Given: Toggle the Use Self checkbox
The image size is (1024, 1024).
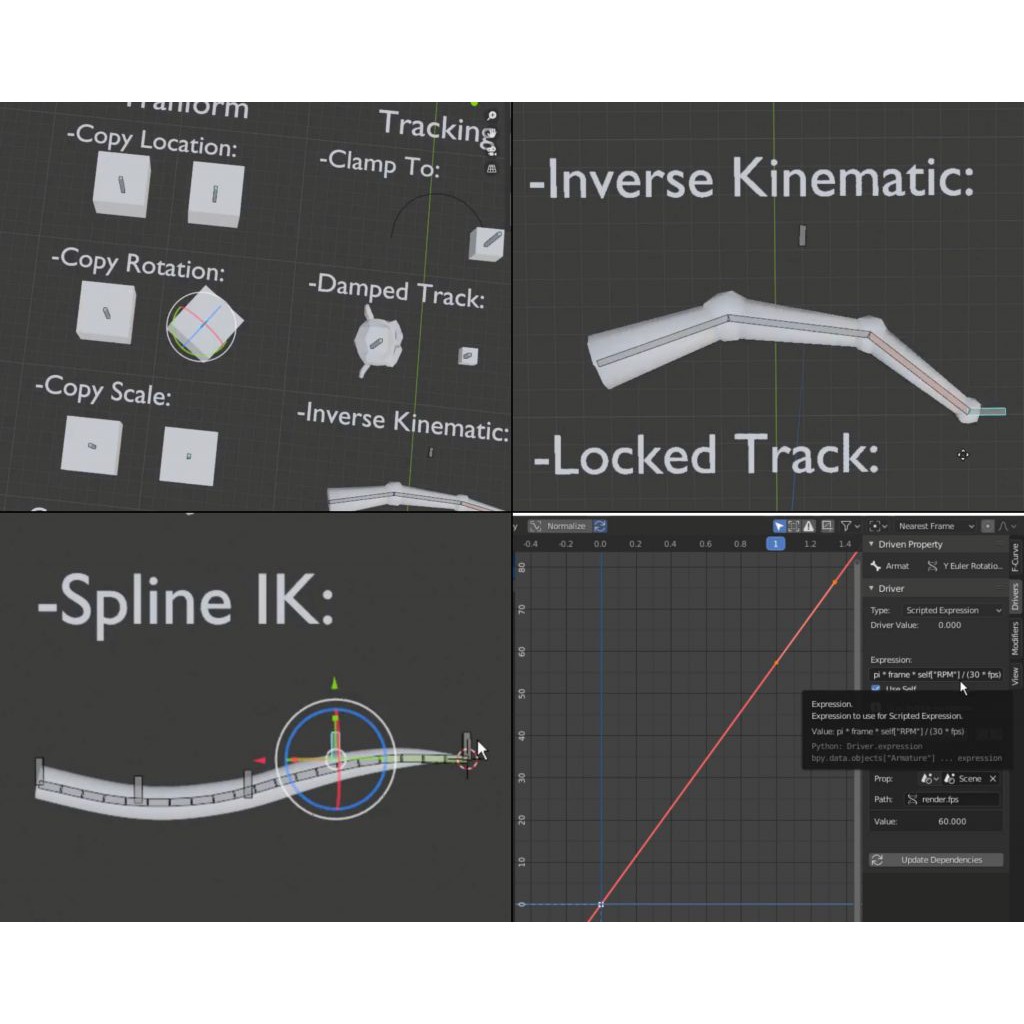Looking at the screenshot, I should (x=875, y=689).
